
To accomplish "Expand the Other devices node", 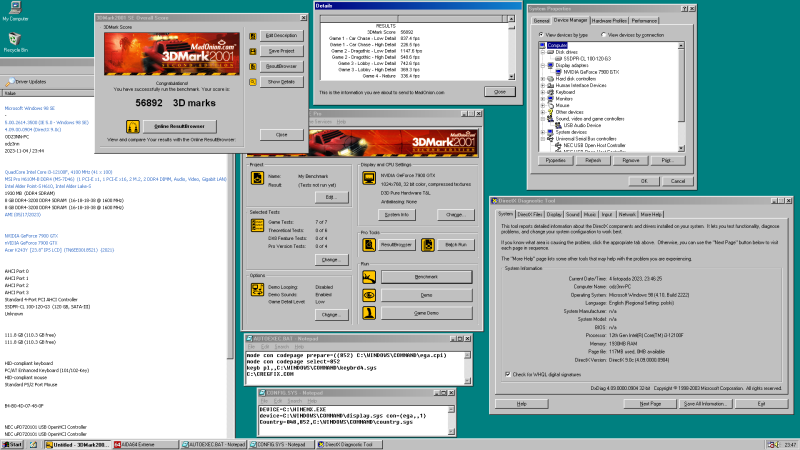I will 543,112.
